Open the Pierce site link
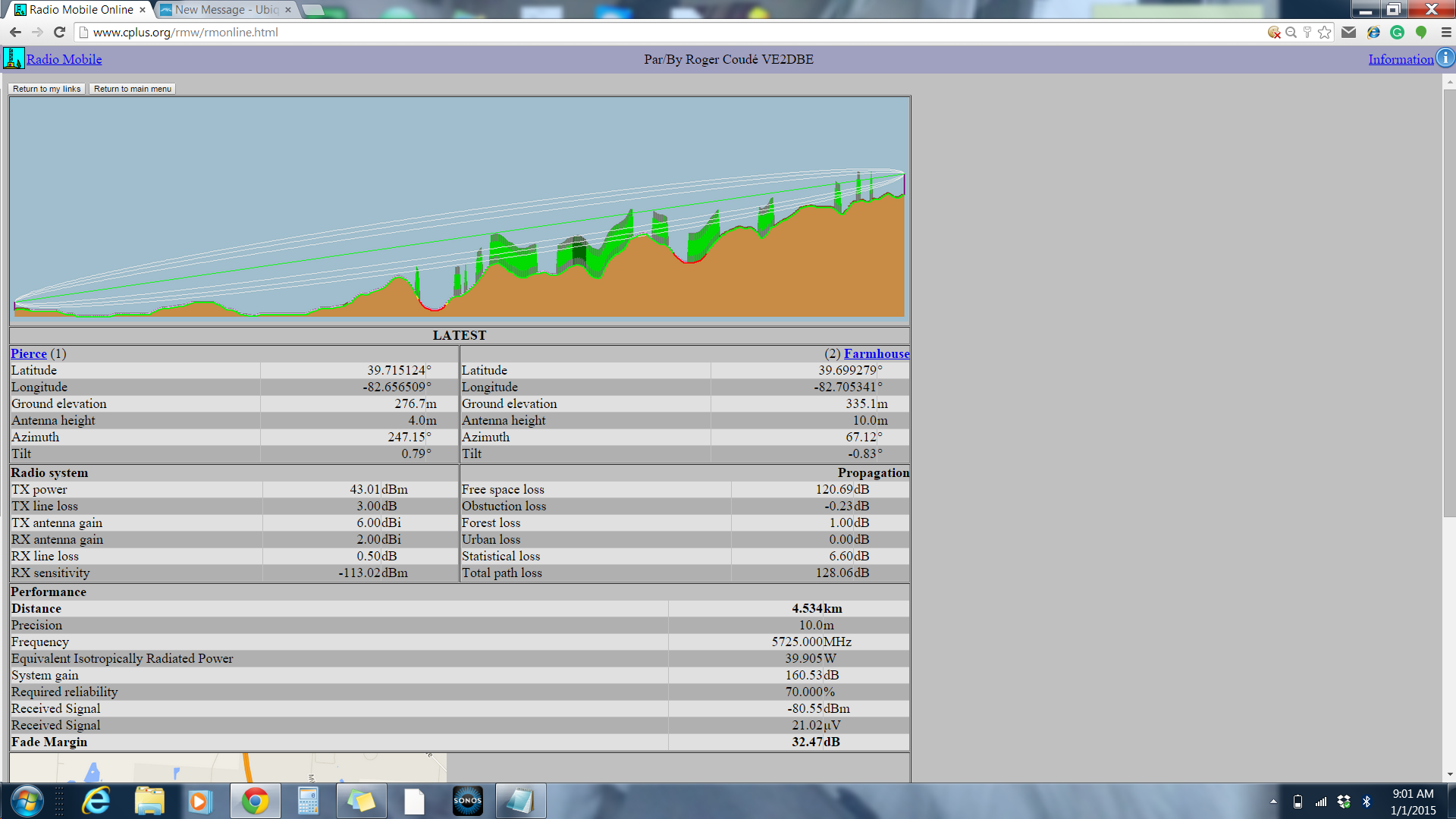 click(29, 353)
